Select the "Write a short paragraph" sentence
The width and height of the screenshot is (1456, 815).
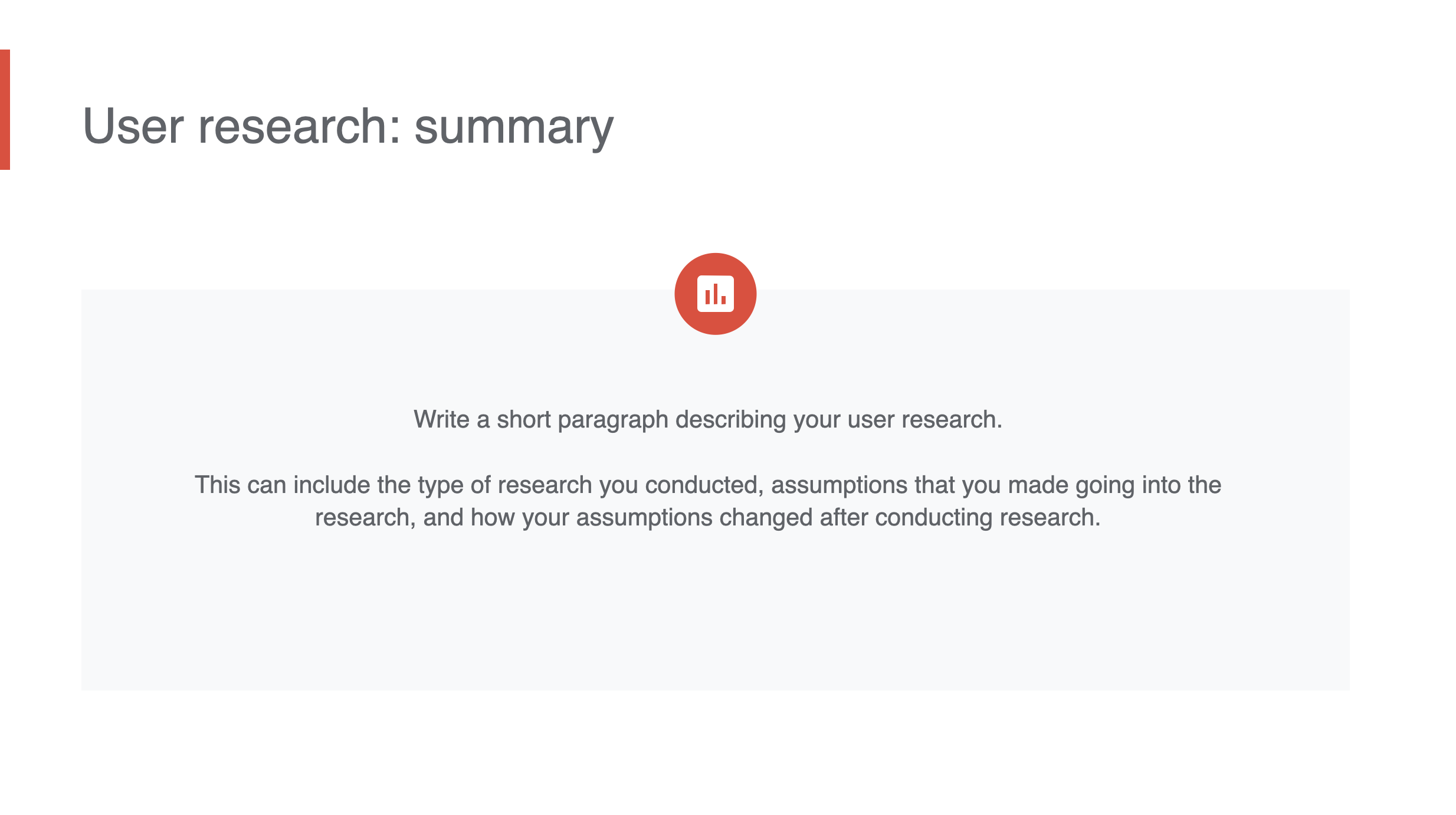707,420
